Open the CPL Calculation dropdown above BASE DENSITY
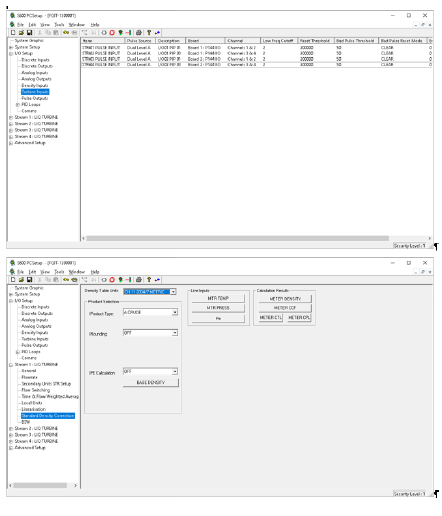Viewport: 442px width, 516px height. pyautogui.click(x=175, y=372)
